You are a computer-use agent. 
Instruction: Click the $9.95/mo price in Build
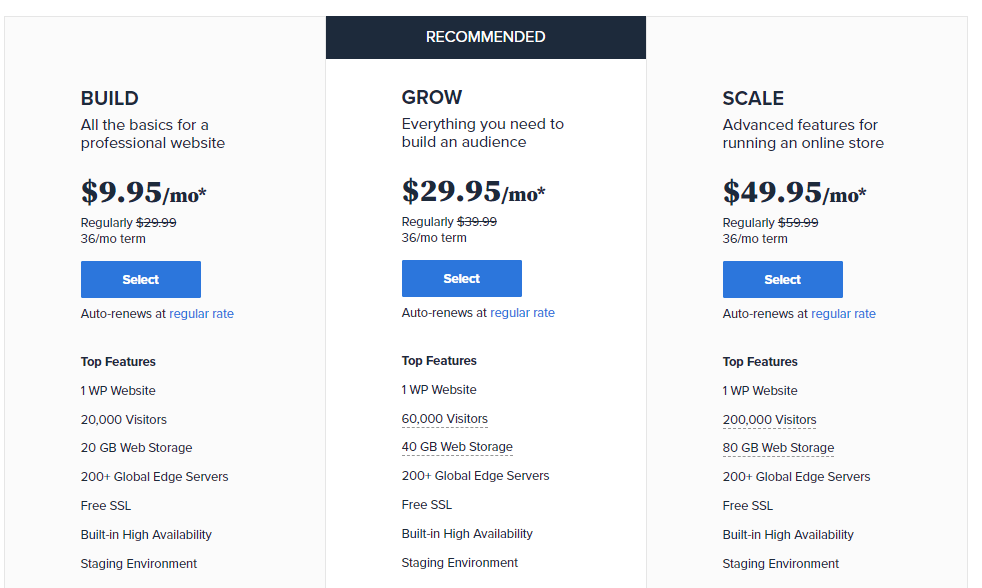pyautogui.click(x=143, y=192)
